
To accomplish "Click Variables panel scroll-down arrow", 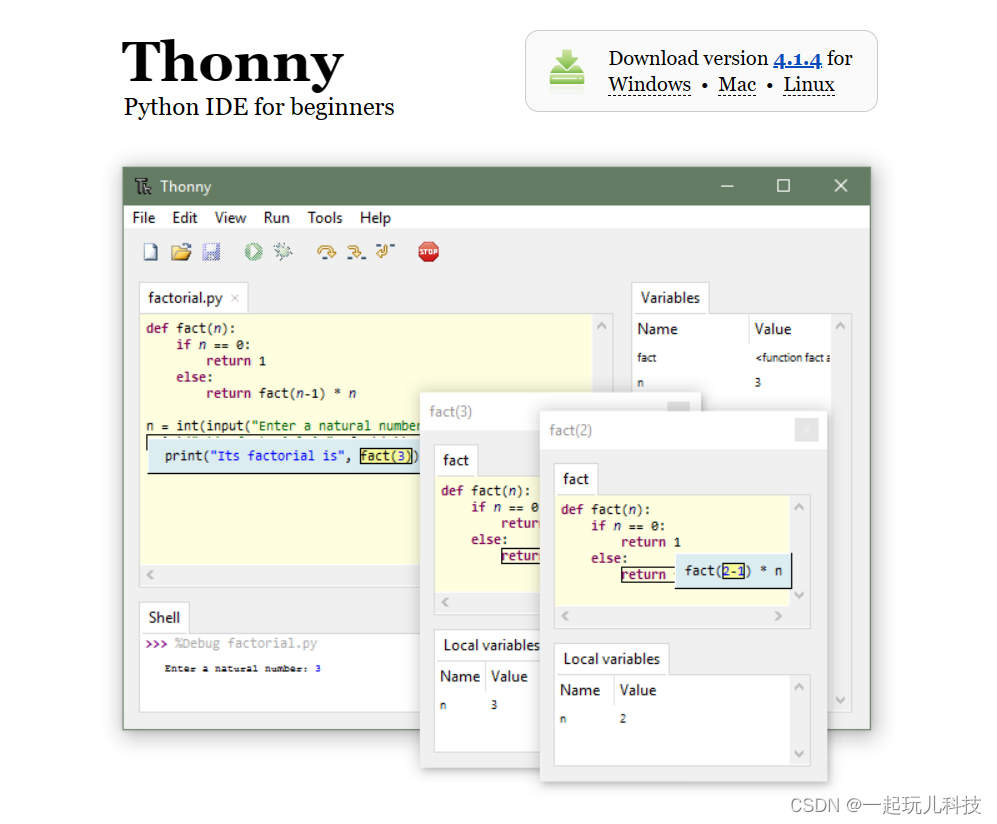I will coord(840,700).
